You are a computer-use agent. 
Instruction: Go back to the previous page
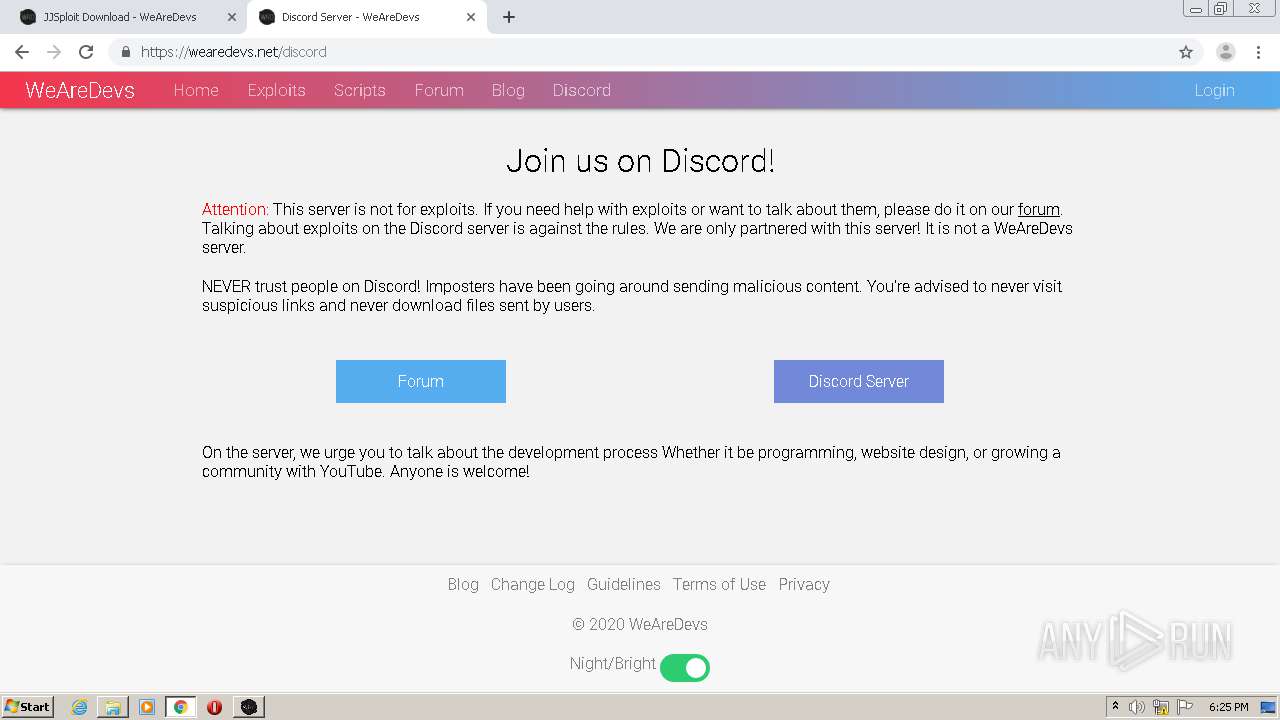22,52
